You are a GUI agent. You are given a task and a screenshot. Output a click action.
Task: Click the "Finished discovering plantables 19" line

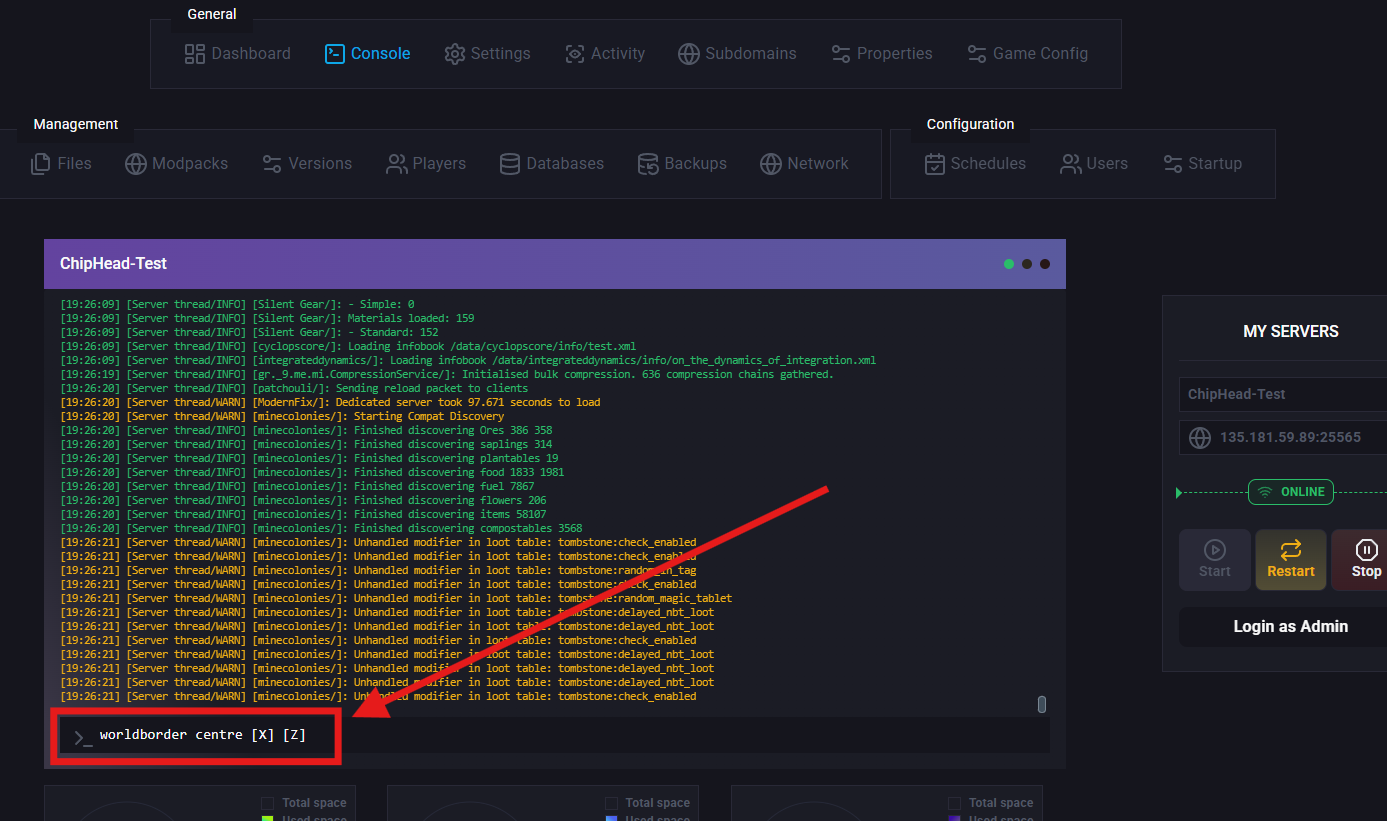tap(309, 458)
